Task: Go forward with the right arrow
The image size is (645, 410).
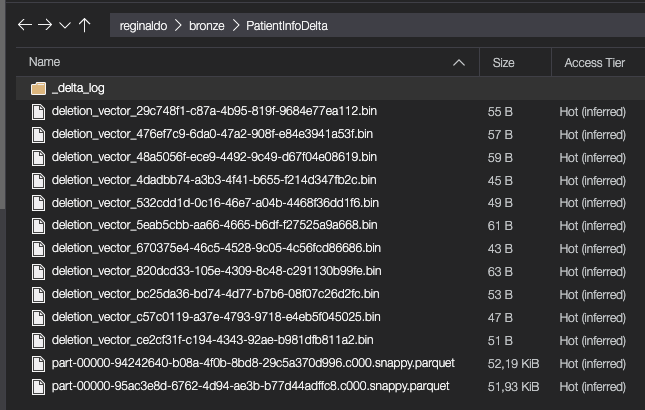Action: pos(45,25)
